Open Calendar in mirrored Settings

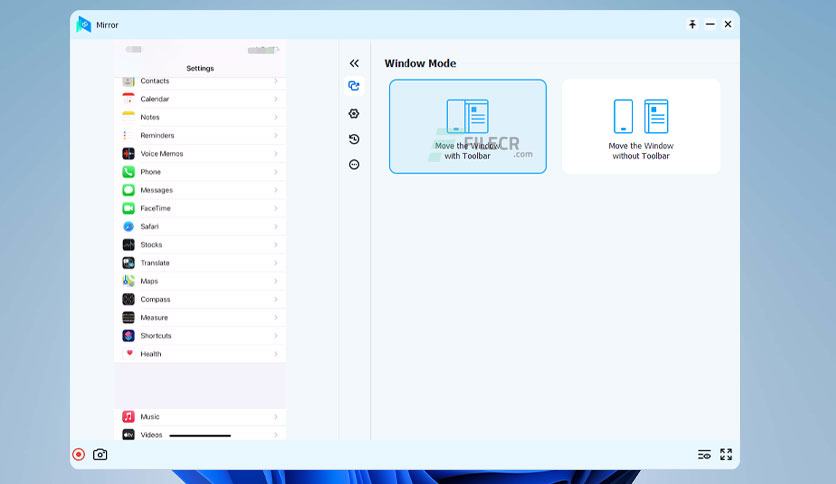(200, 99)
